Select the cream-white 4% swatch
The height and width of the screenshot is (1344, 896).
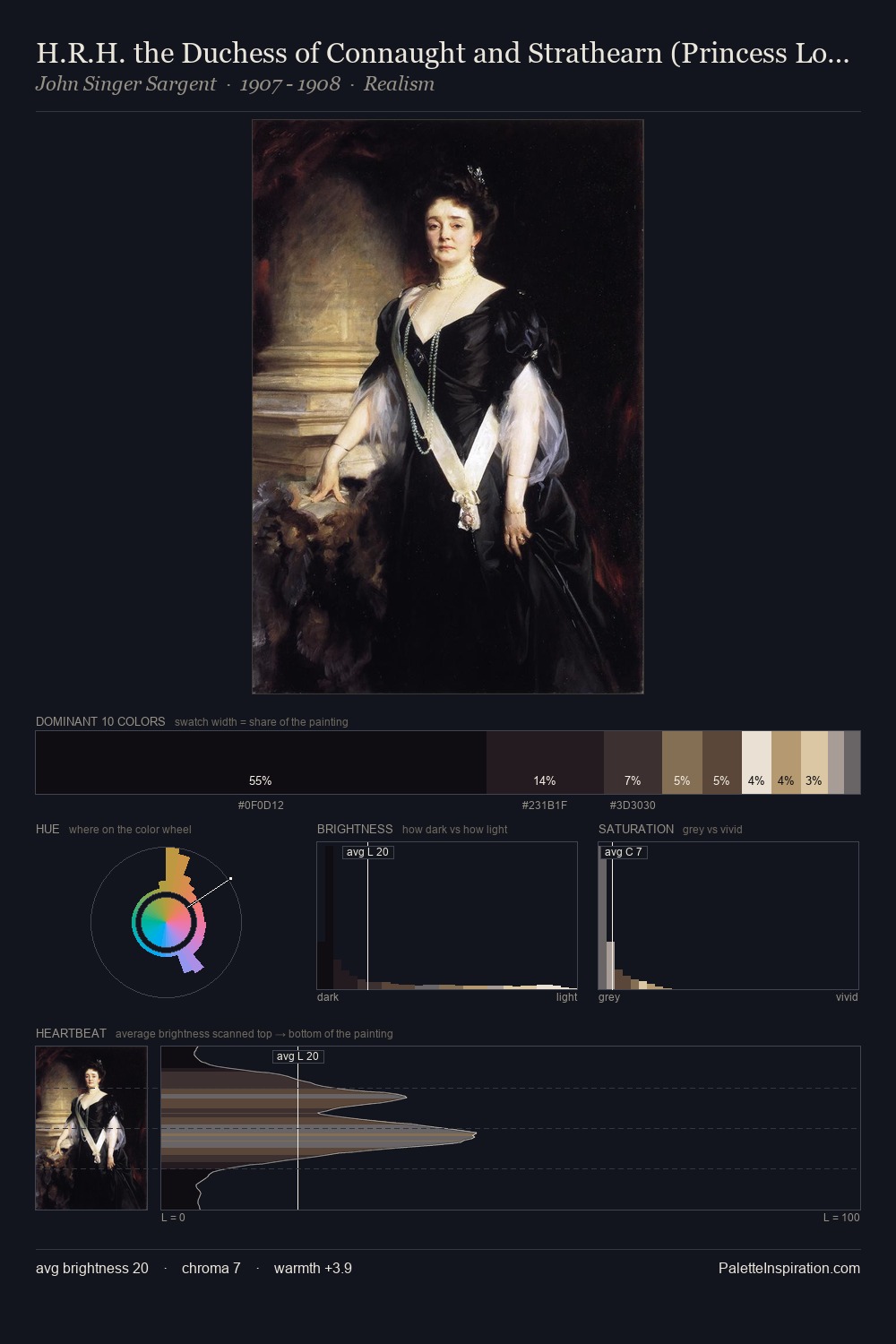pos(756,762)
